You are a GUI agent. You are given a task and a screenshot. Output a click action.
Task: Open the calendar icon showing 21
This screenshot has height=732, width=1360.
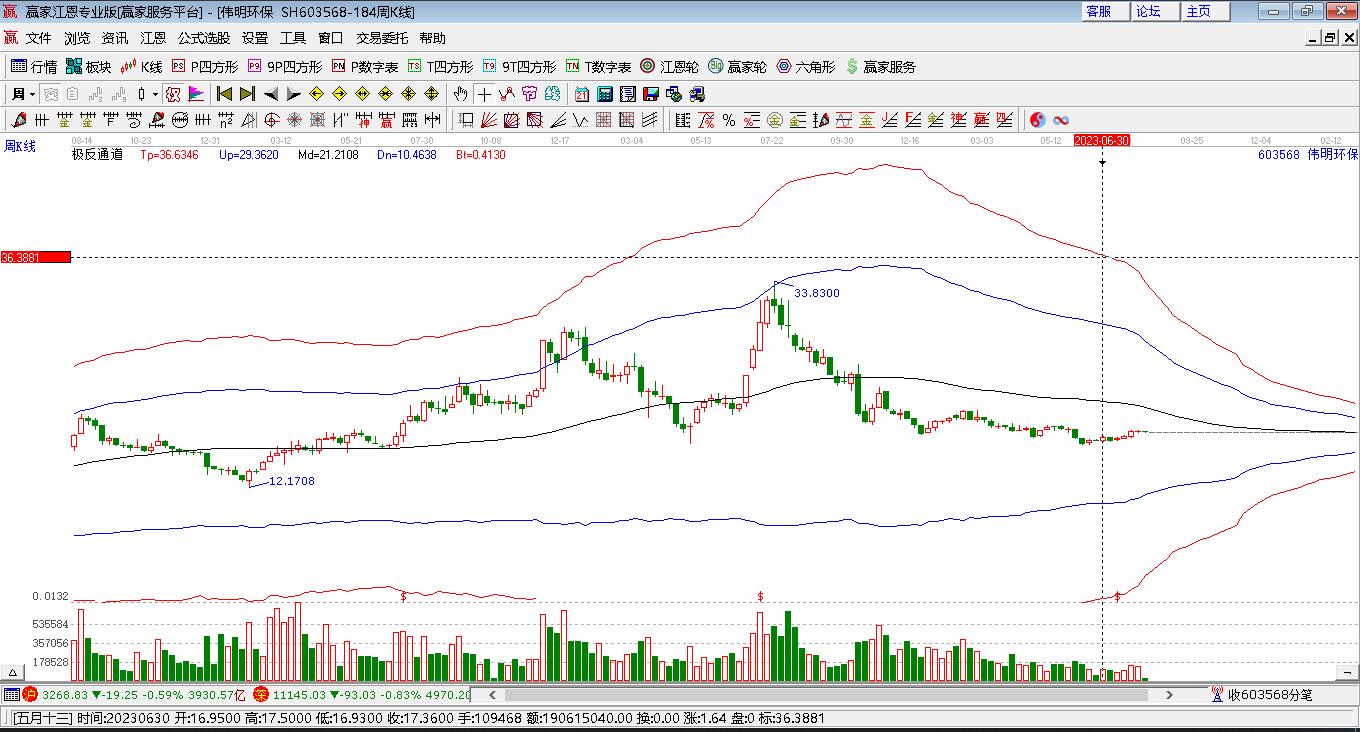click(581, 94)
